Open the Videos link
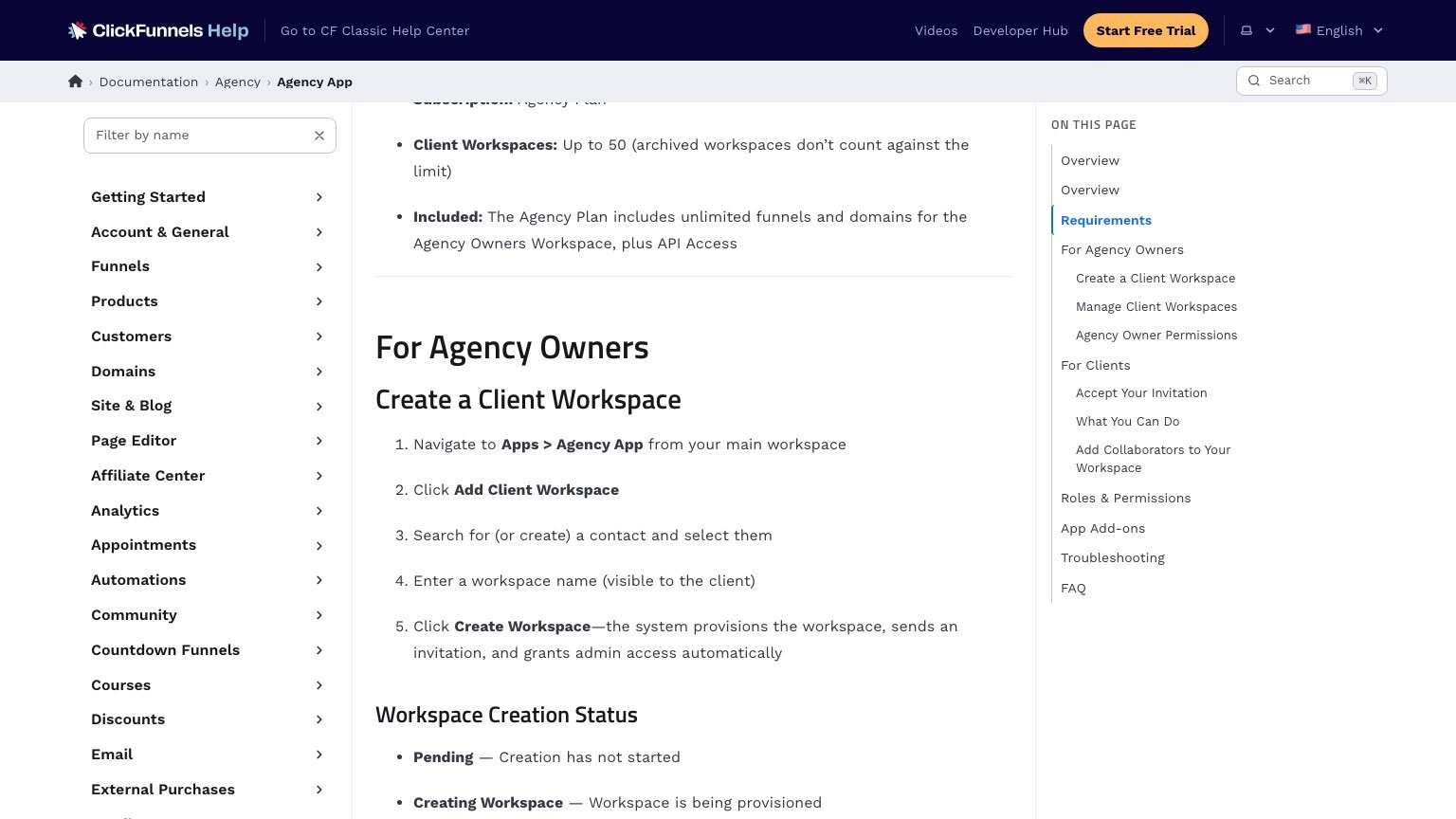This screenshot has height=819, width=1456. pos(936,30)
